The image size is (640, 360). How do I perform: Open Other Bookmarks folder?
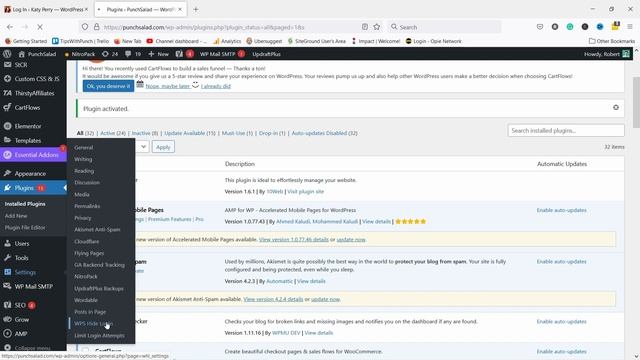[612, 41]
